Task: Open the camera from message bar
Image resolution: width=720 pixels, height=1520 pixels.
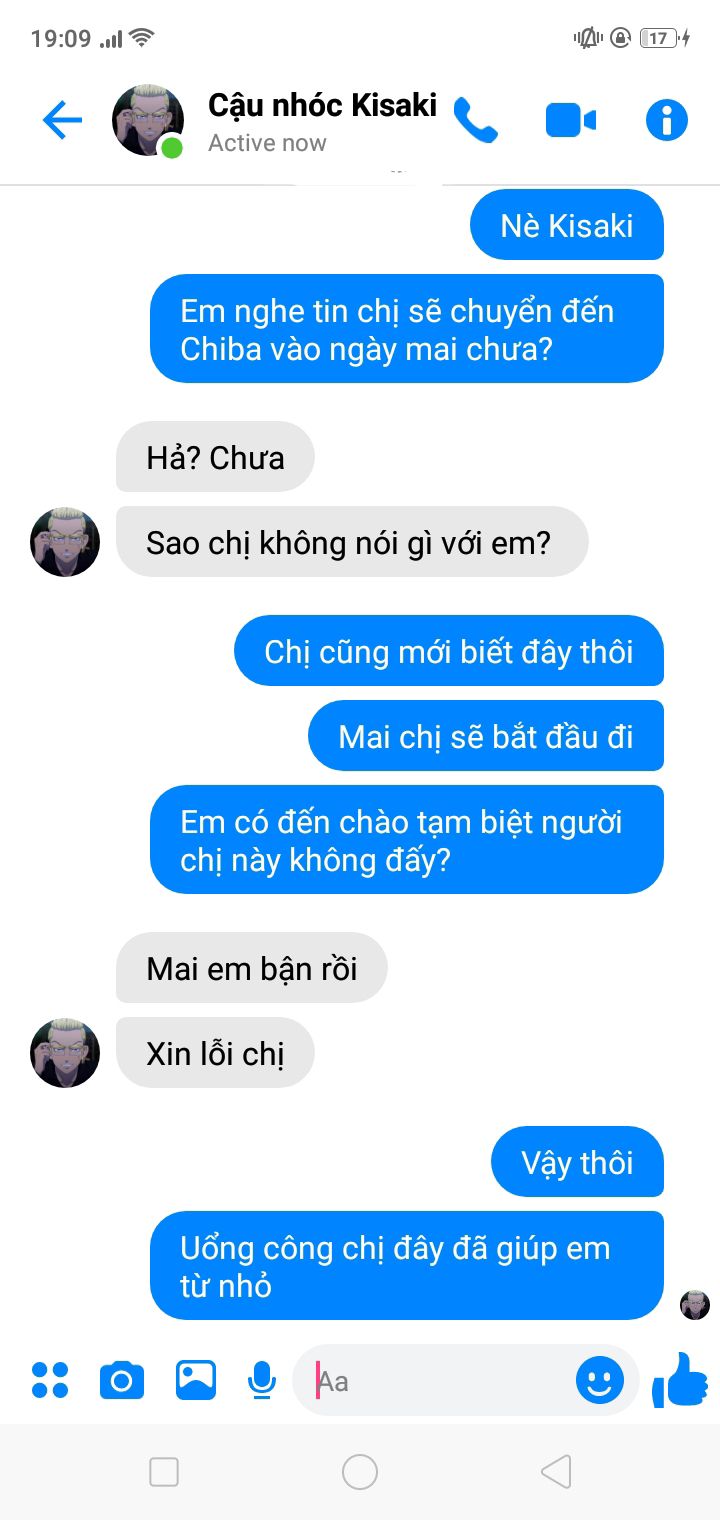Action: pos(122,1380)
